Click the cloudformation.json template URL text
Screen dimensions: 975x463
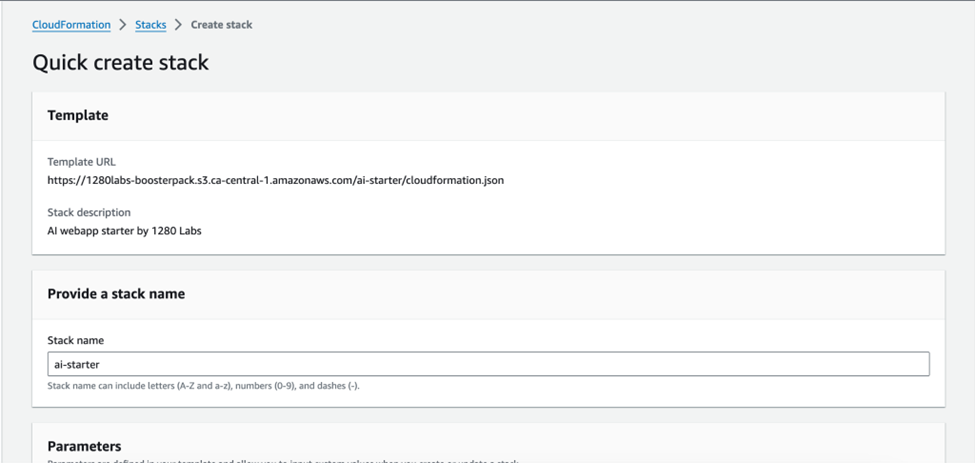pyautogui.click(x=275, y=181)
